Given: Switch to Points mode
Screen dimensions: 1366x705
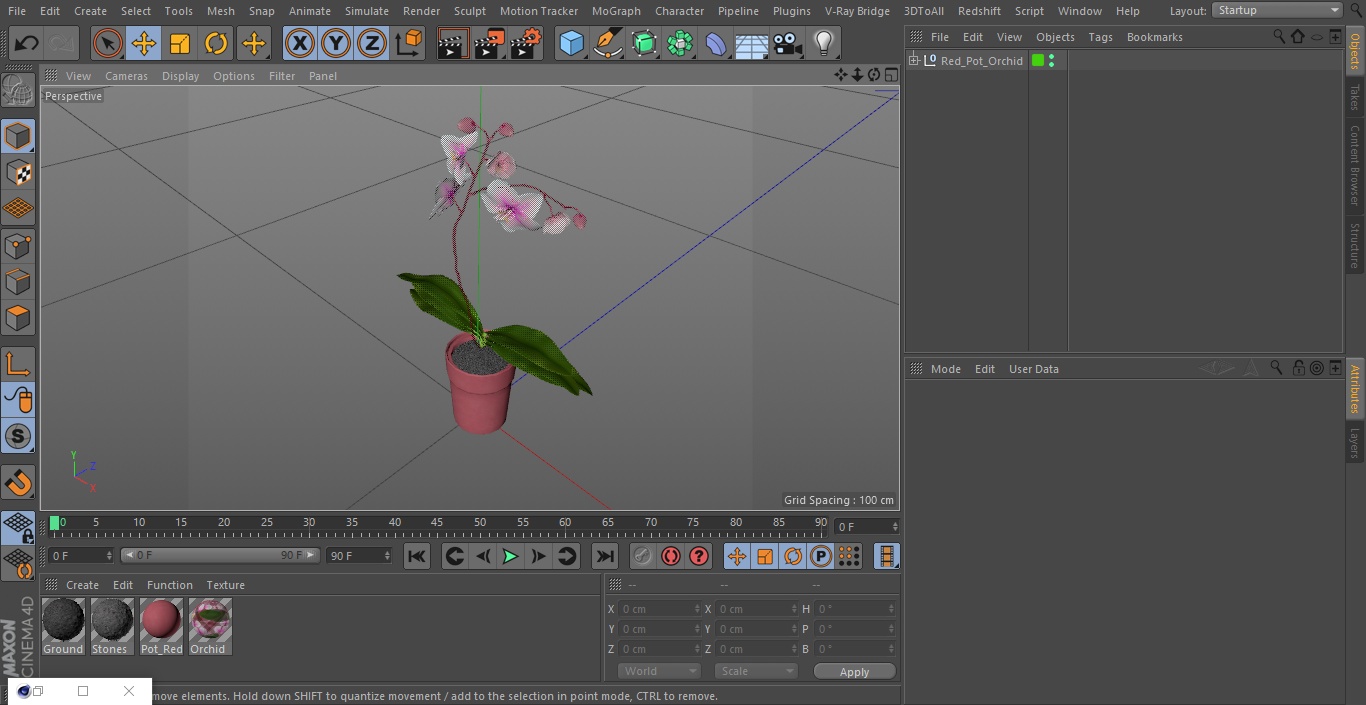Looking at the screenshot, I should 18,245.
